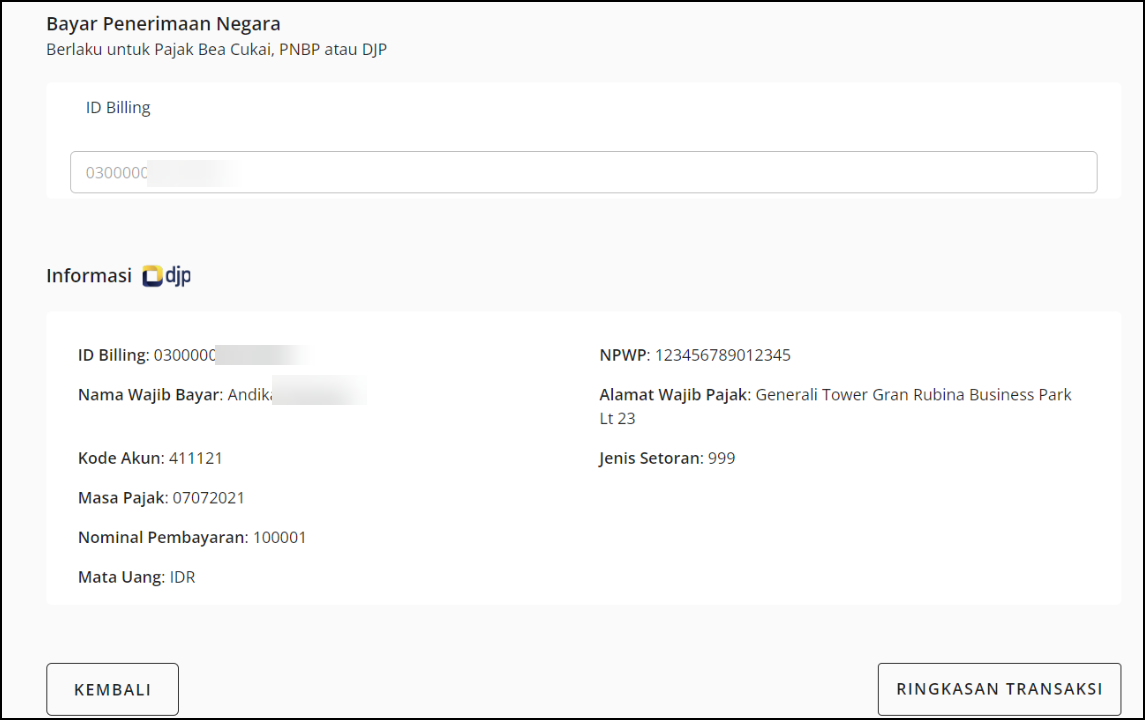1145x720 pixels.
Task: Click the Nominal Pembayaran label
Action: click(162, 538)
